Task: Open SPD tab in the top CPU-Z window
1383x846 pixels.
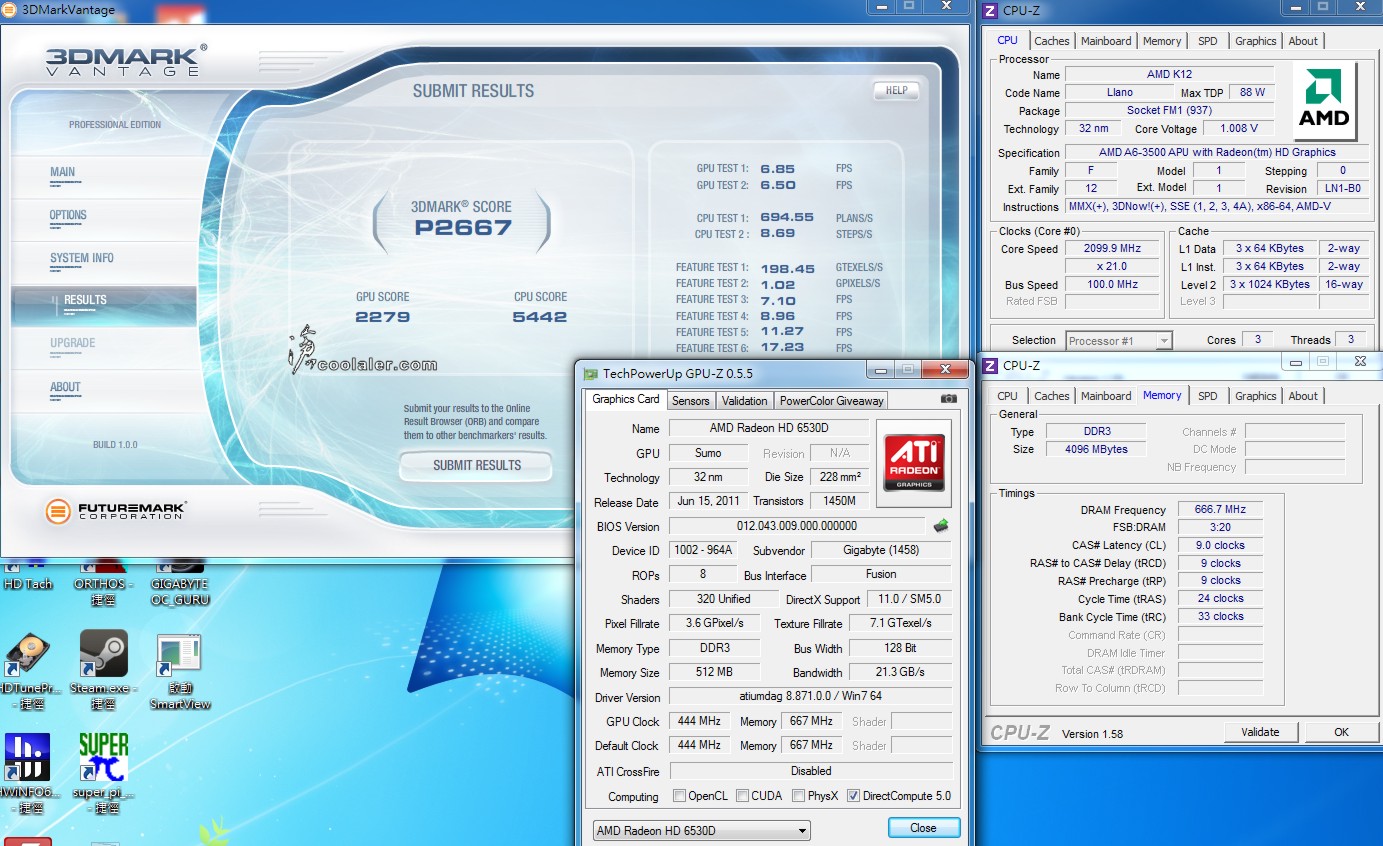Action: [x=1208, y=41]
